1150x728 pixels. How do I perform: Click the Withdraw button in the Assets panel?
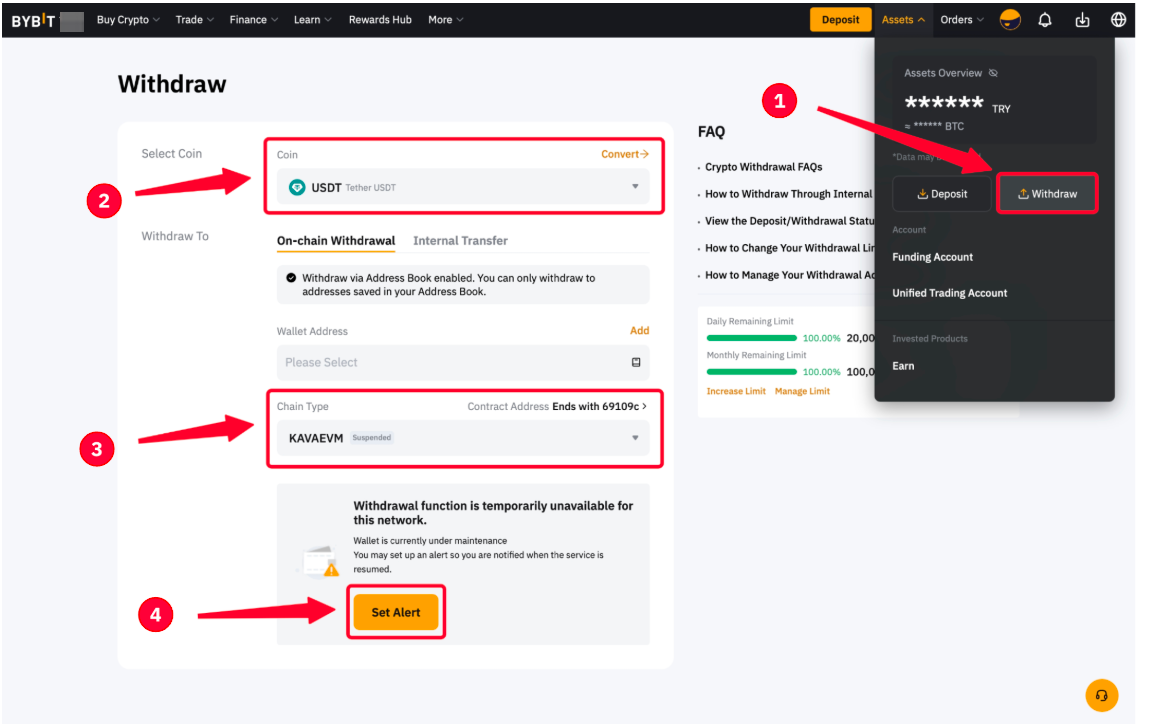pyautogui.click(x=1047, y=194)
